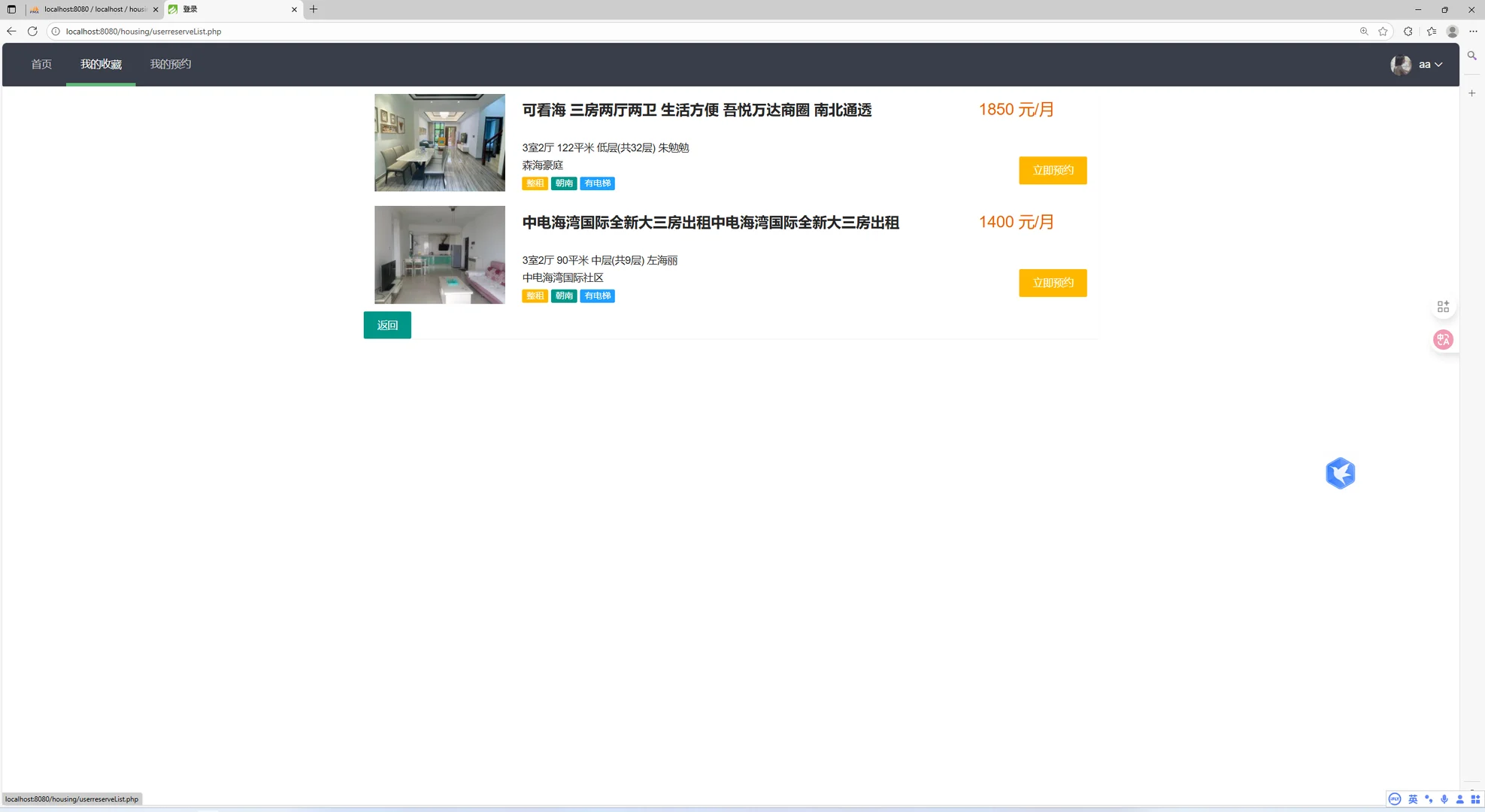Toggle the punctuation mode on input bar
This screenshot has width=1485, height=812.
point(1429,799)
